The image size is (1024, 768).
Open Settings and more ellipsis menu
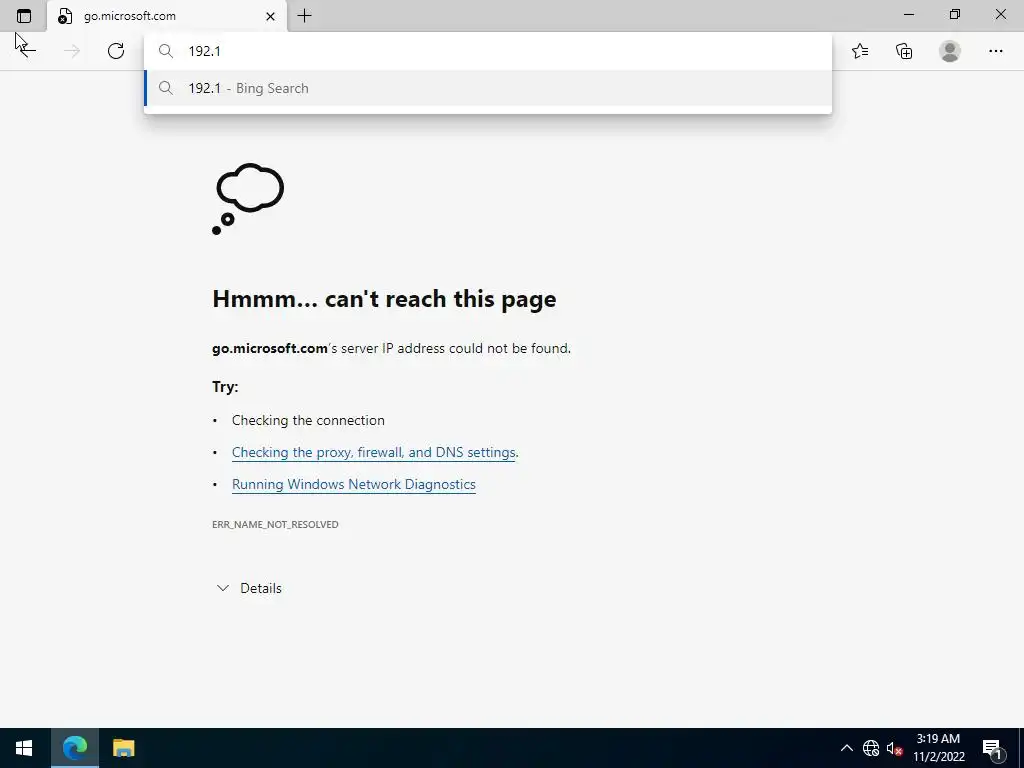click(995, 51)
